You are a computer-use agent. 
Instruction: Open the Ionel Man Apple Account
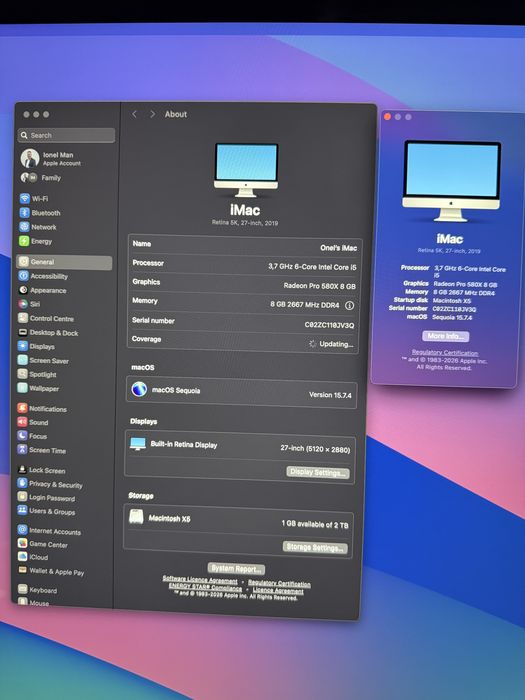coord(51,158)
